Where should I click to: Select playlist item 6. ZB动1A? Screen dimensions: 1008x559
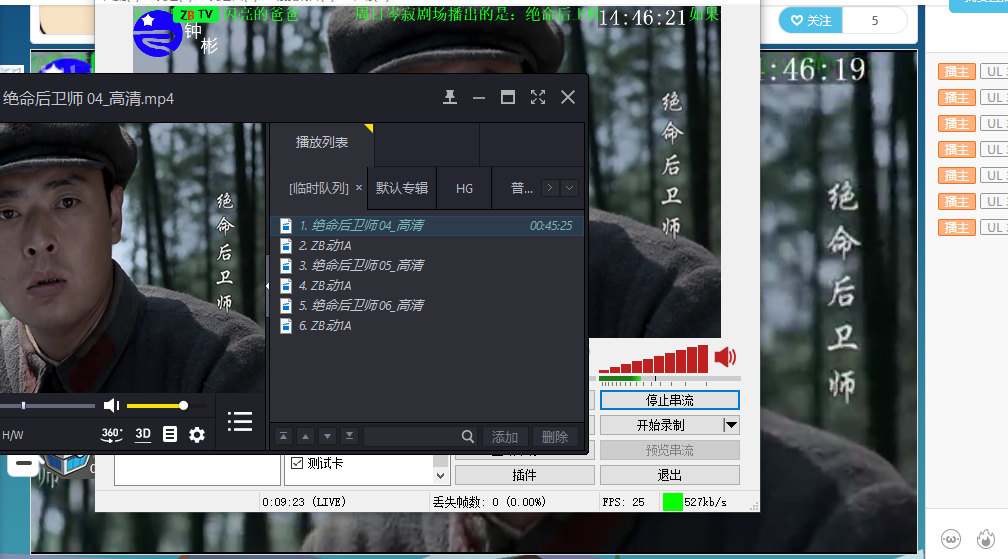(427, 326)
